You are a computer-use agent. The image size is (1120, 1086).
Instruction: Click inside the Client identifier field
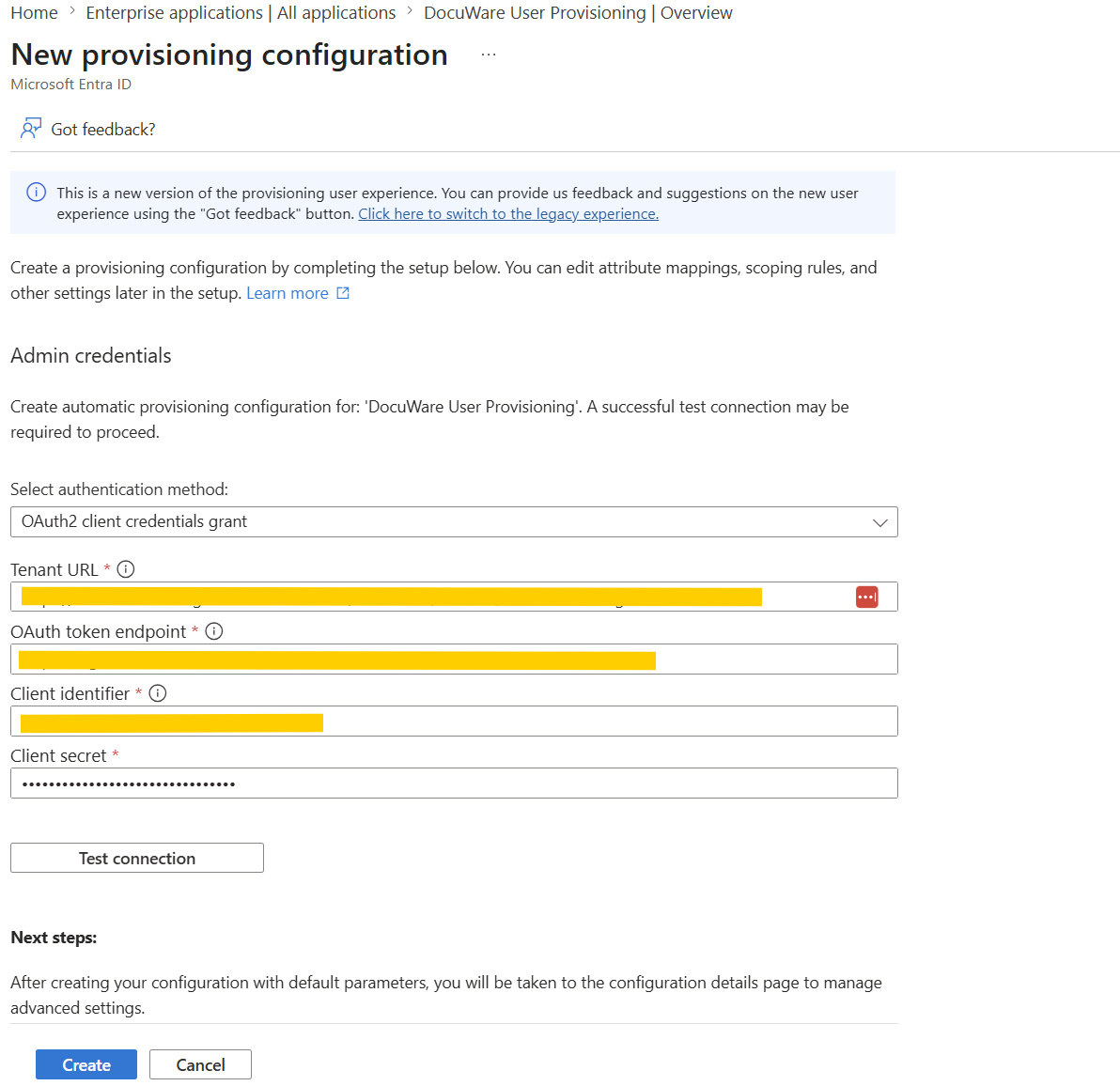pyautogui.click(x=454, y=721)
